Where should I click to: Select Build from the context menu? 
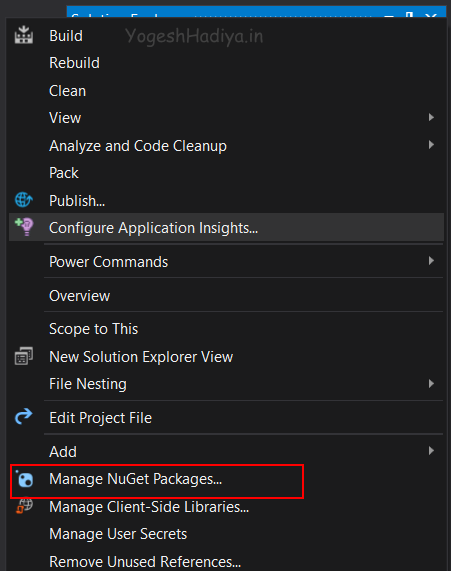click(226, 36)
